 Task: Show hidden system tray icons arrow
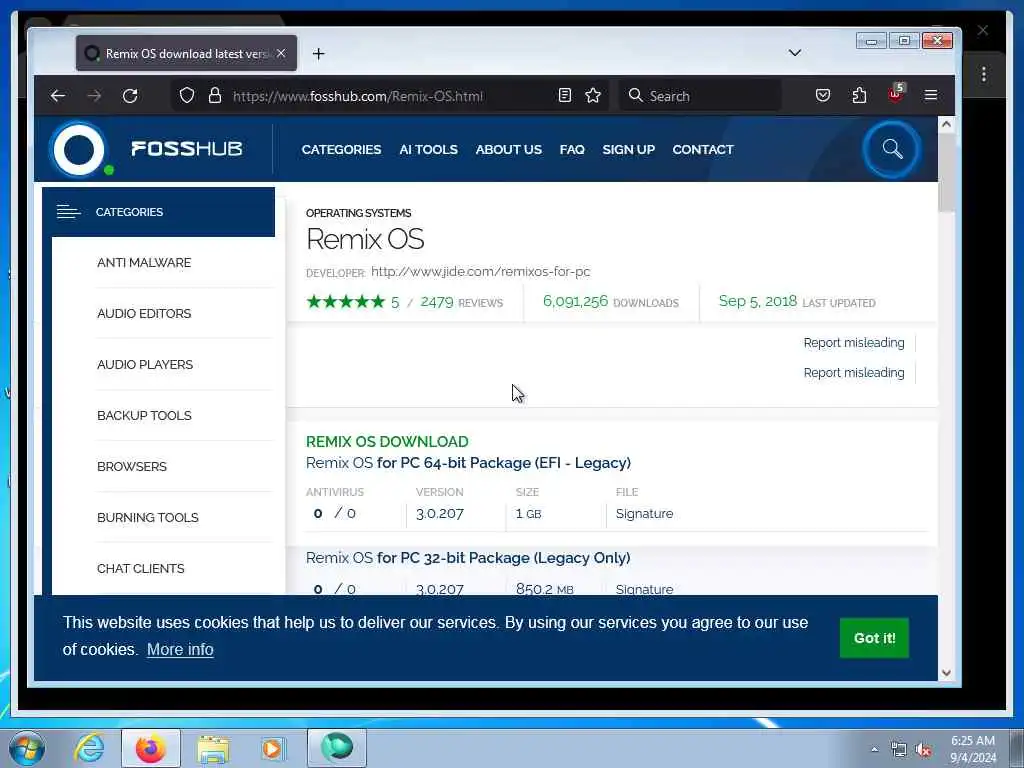pos(874,749)
